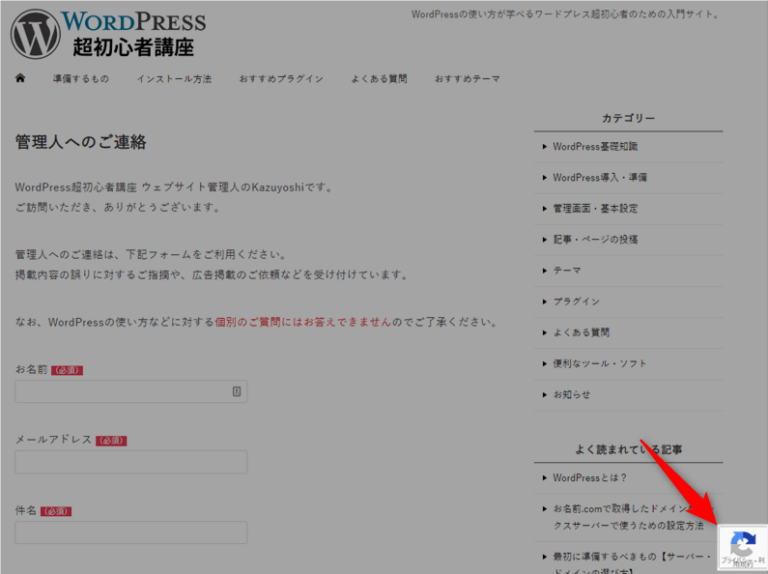The width and height of the screenshot is (768, 574).
Task: Read the WordPressとは？ popular article
Action: pos(590,478)
